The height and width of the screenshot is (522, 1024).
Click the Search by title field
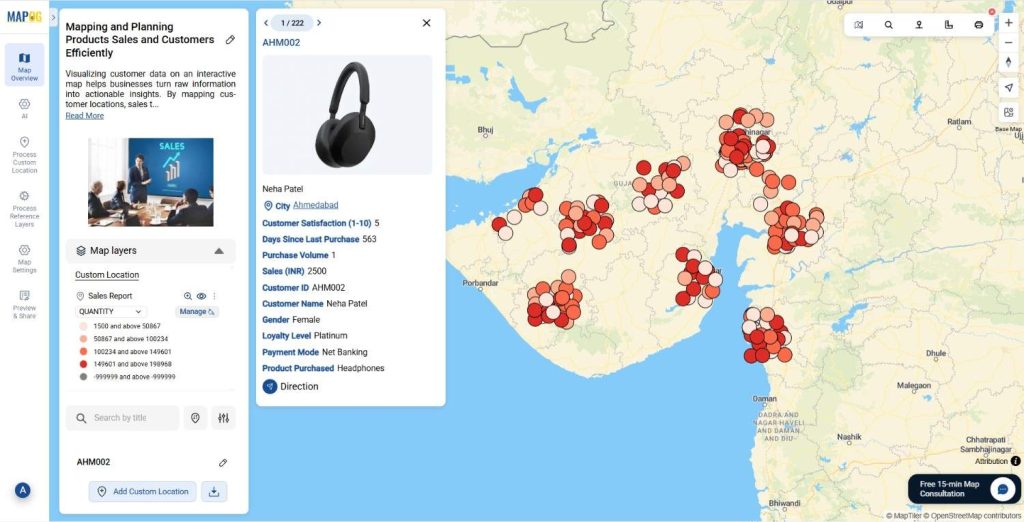coord(122,418)
